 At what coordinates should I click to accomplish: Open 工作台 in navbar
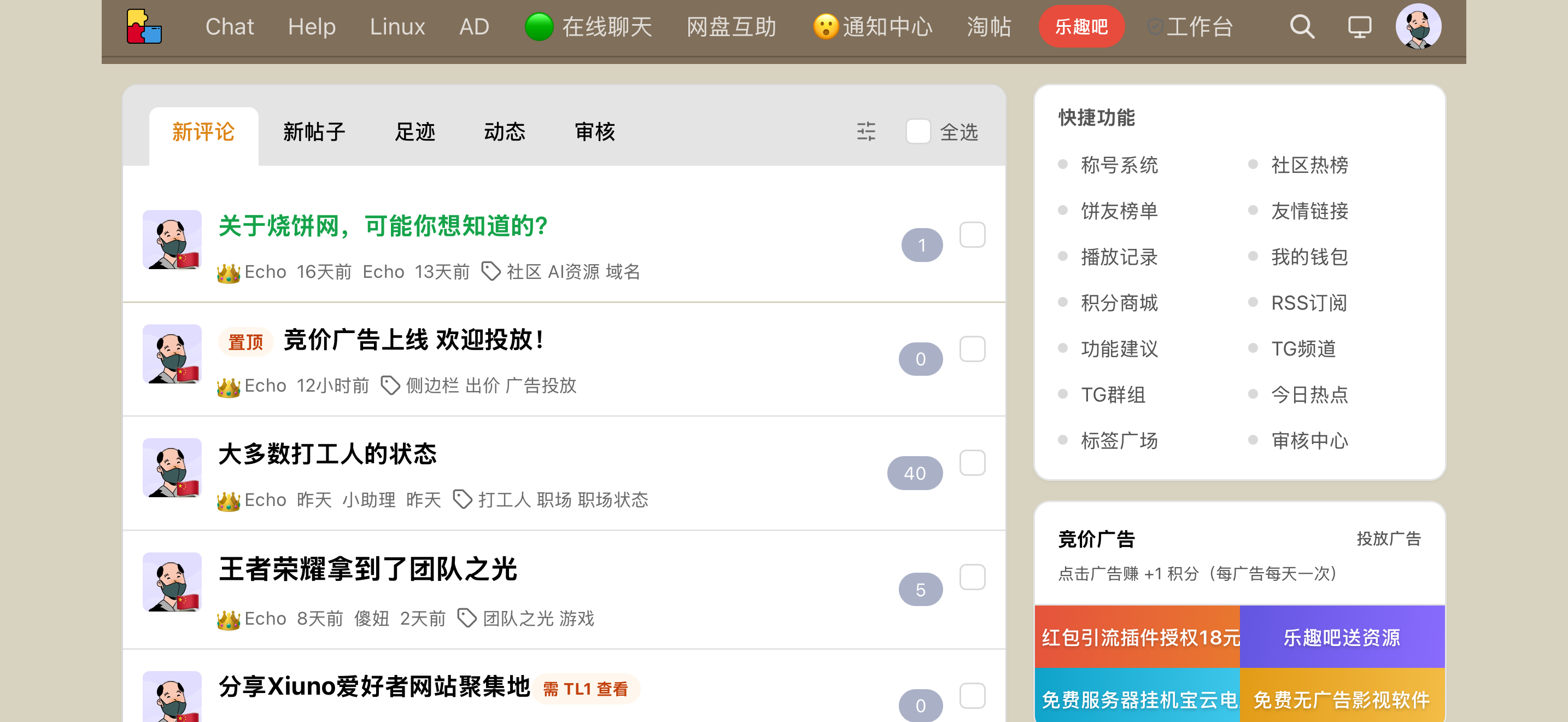coord(1200,27)
